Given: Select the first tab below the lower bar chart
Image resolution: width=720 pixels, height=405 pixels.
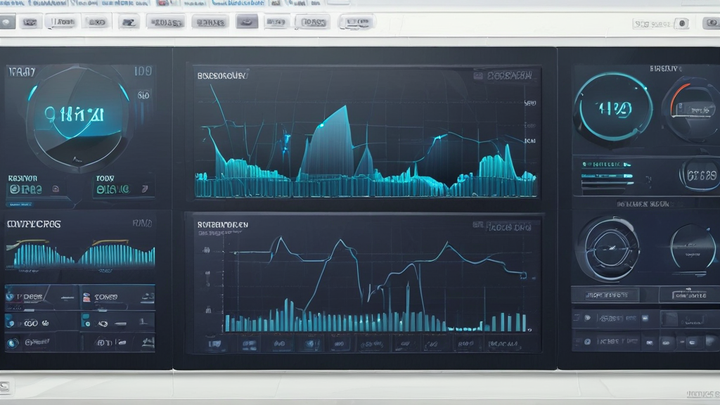Looking at the screenshot, I should [x=215, y=344].
